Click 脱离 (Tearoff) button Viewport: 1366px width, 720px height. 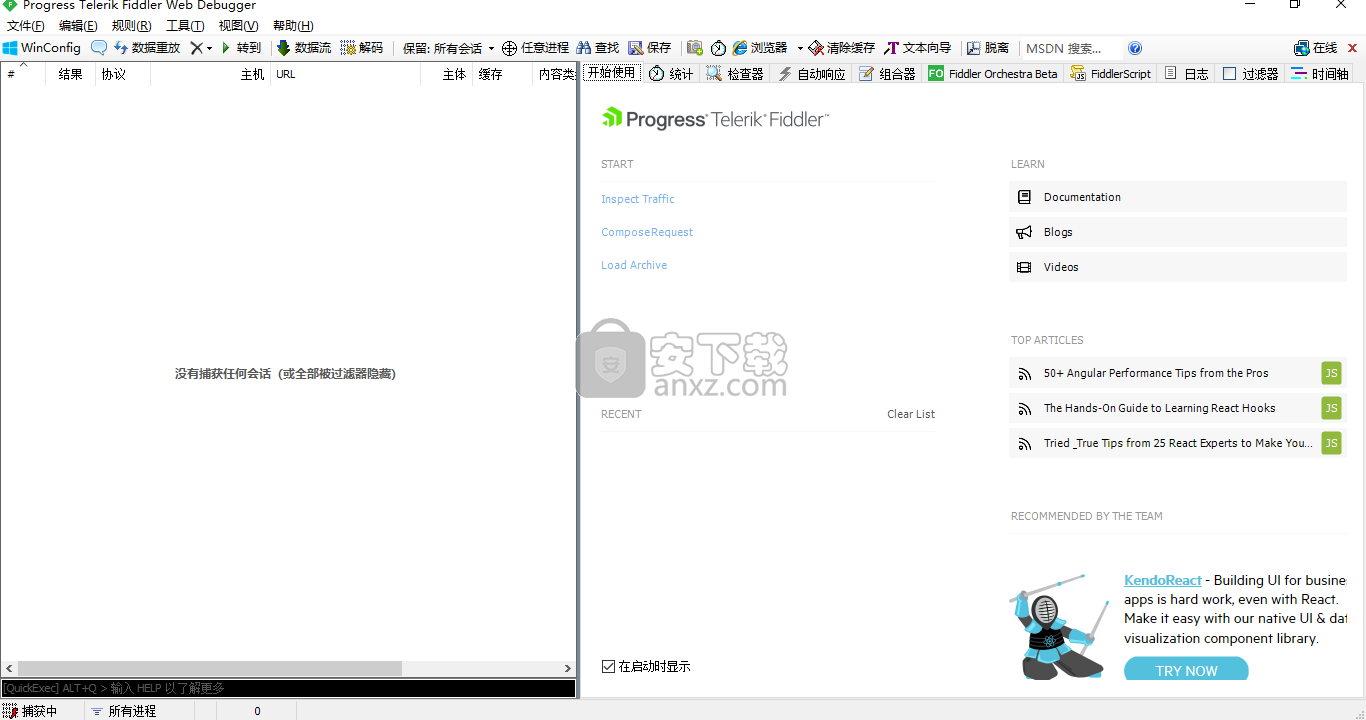[x=988, y=48]
